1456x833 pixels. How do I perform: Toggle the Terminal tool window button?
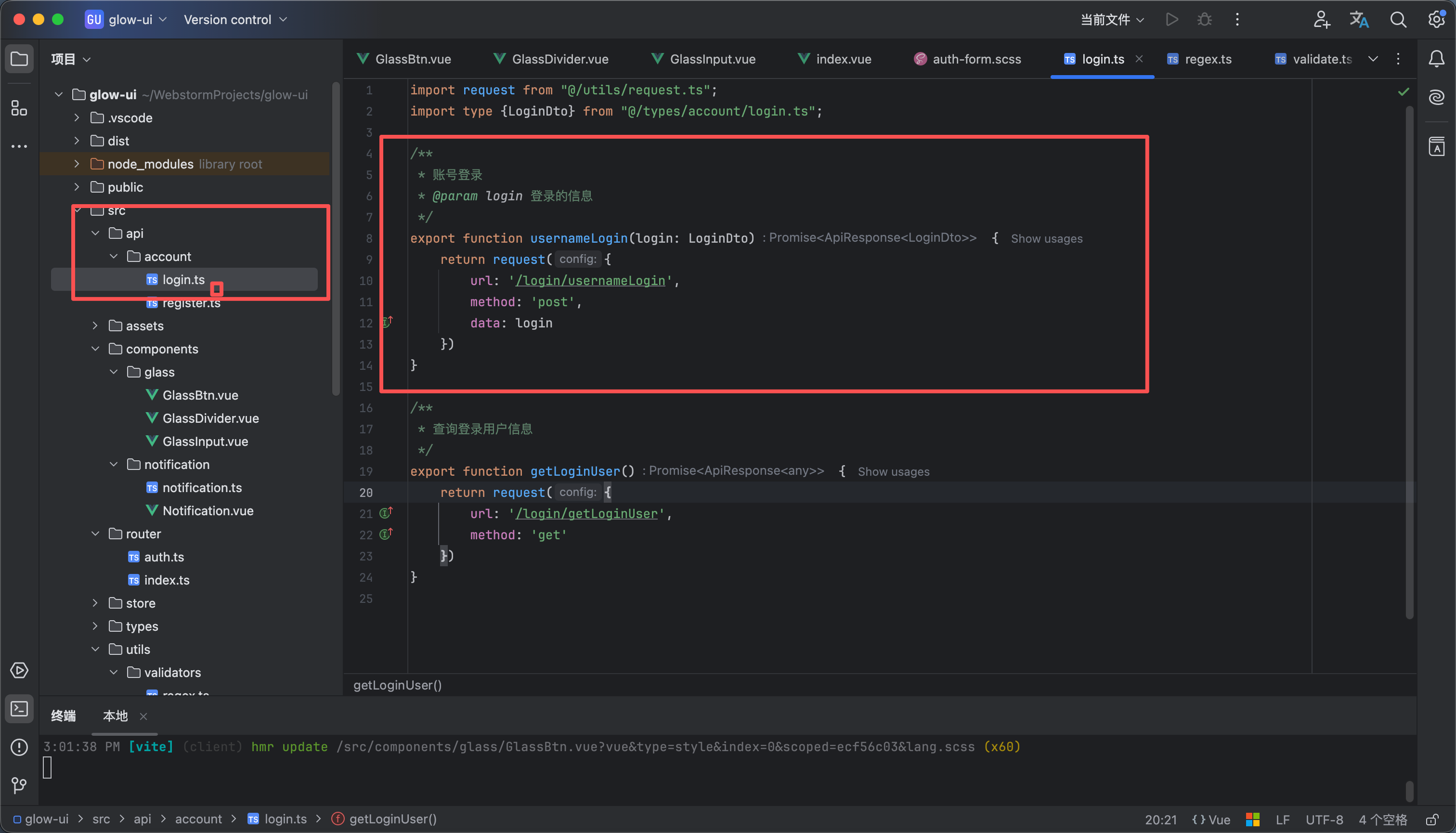point(19,709)
